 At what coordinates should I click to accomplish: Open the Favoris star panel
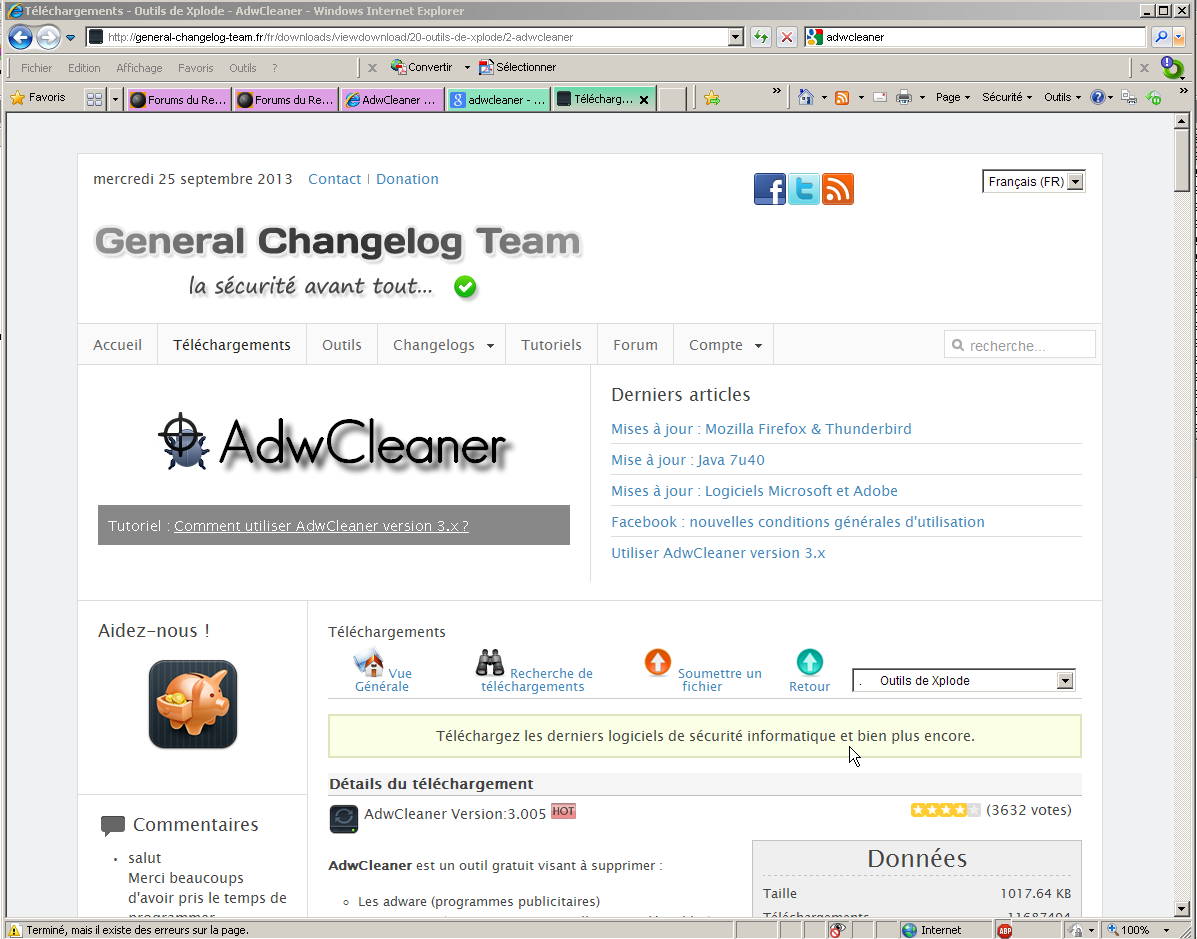(37, 98)
